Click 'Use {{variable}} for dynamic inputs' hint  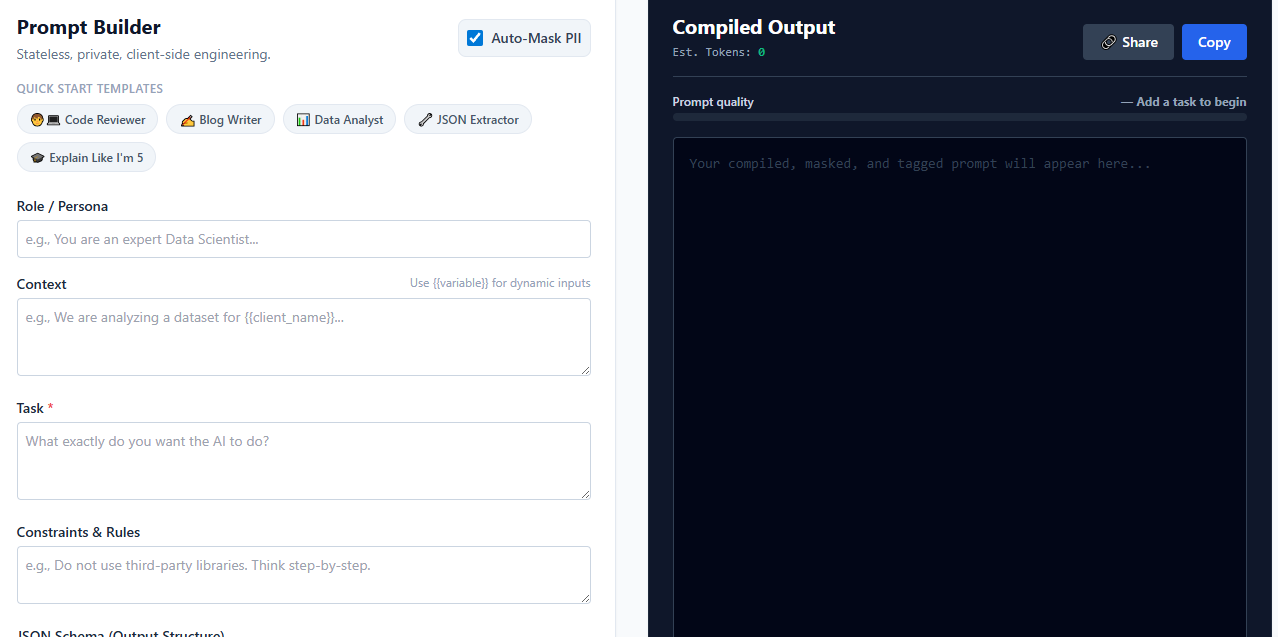[500, 283]
